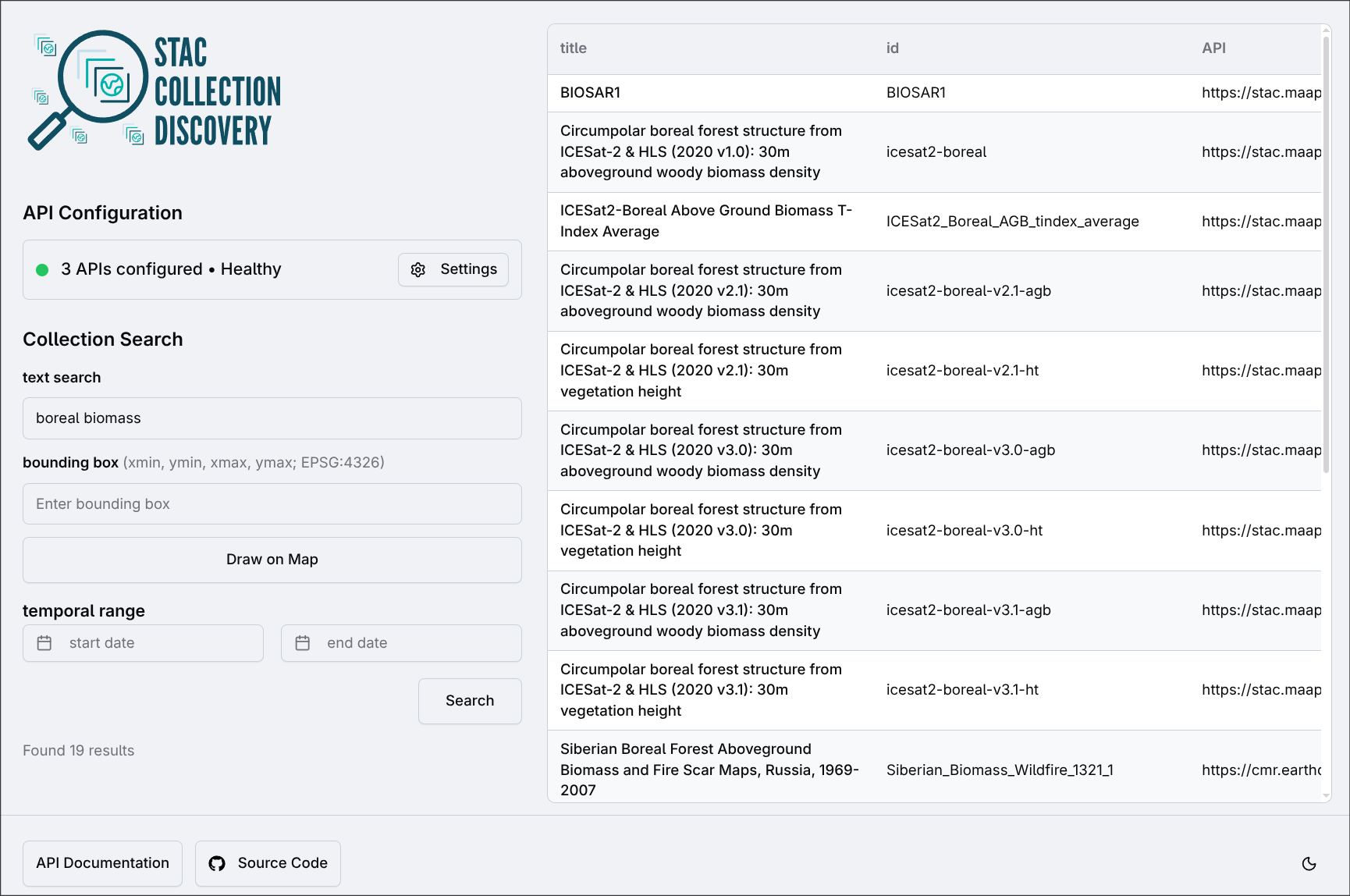Click the green healthy status dot

42,269
